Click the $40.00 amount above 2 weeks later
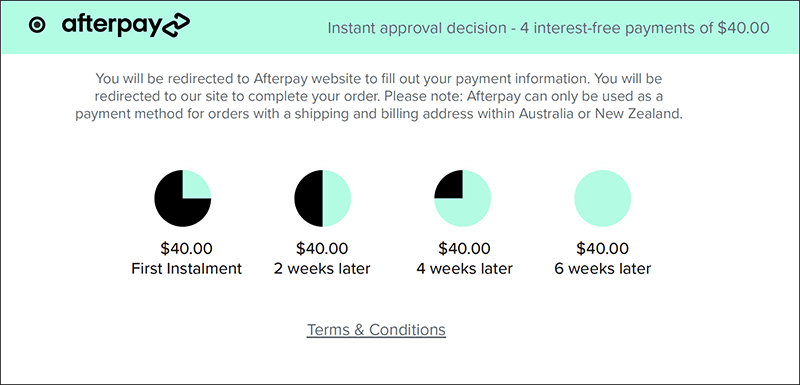The height and width of the screenshot is (385, 800). [322, 249]
